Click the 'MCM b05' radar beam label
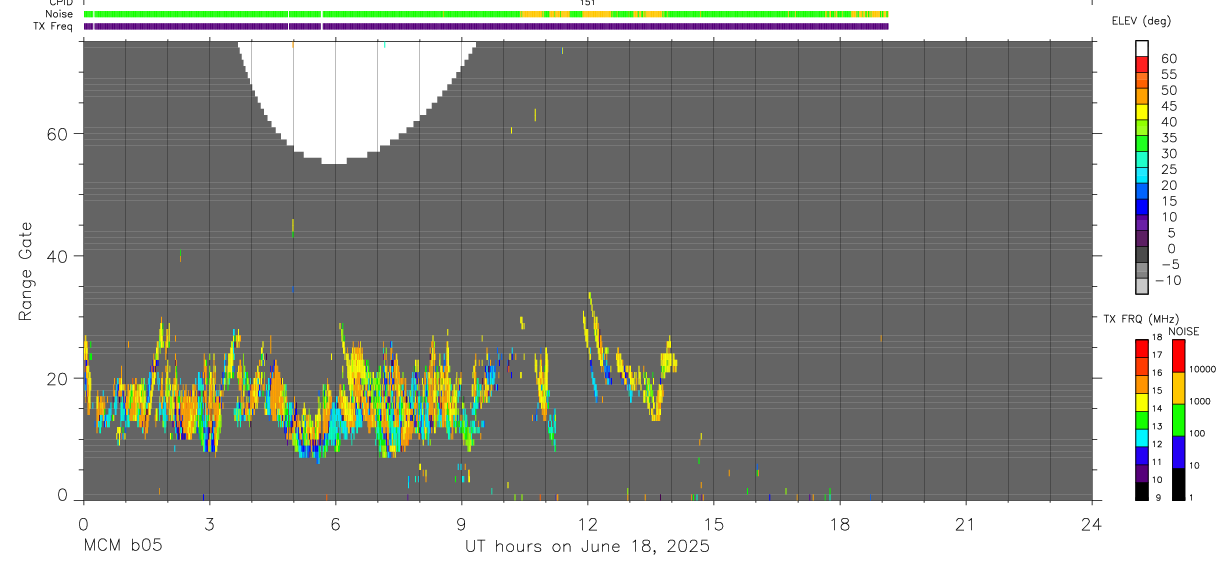 pyautogui.click(x=122, y=546)
